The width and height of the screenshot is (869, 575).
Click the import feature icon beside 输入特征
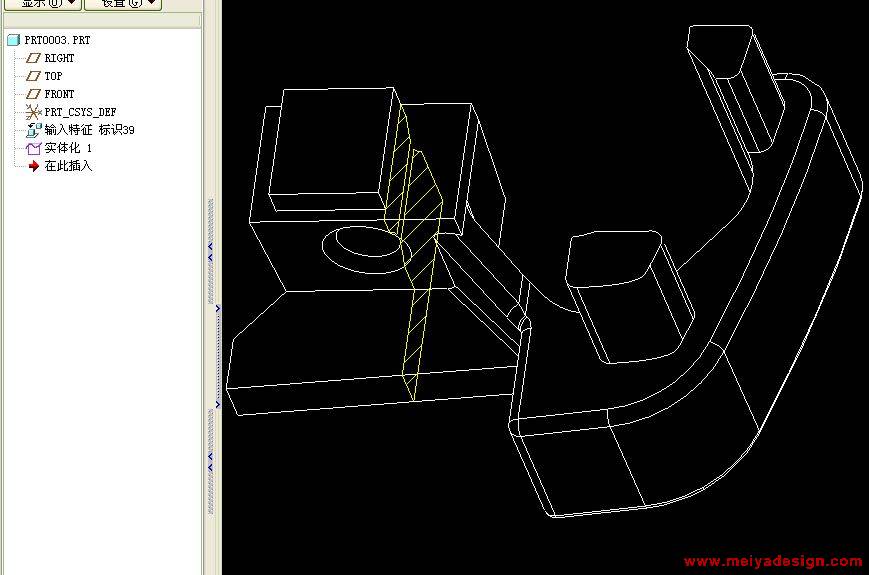click(x=34, y=130)
